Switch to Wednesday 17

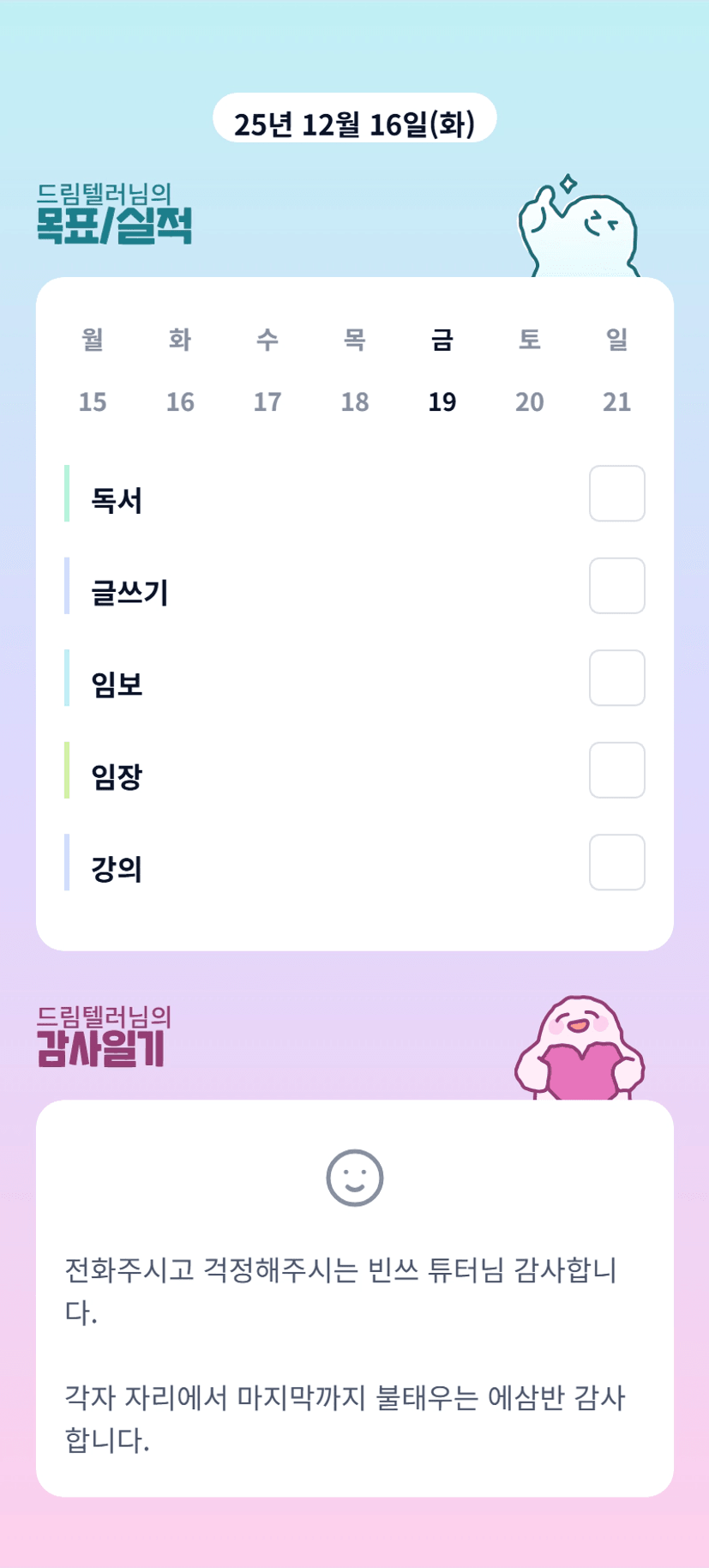267,401
